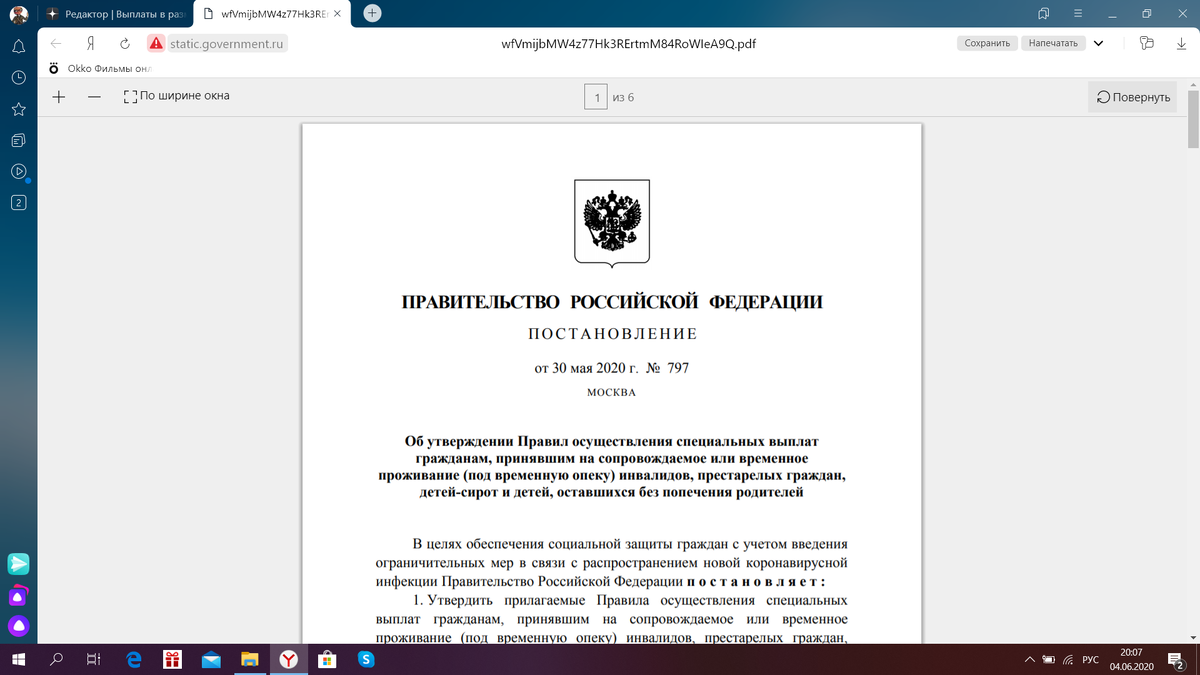This screenshot has width=1200, height=675.
Task: Show hidden tray icons chevron
Action: (1030, 660)
